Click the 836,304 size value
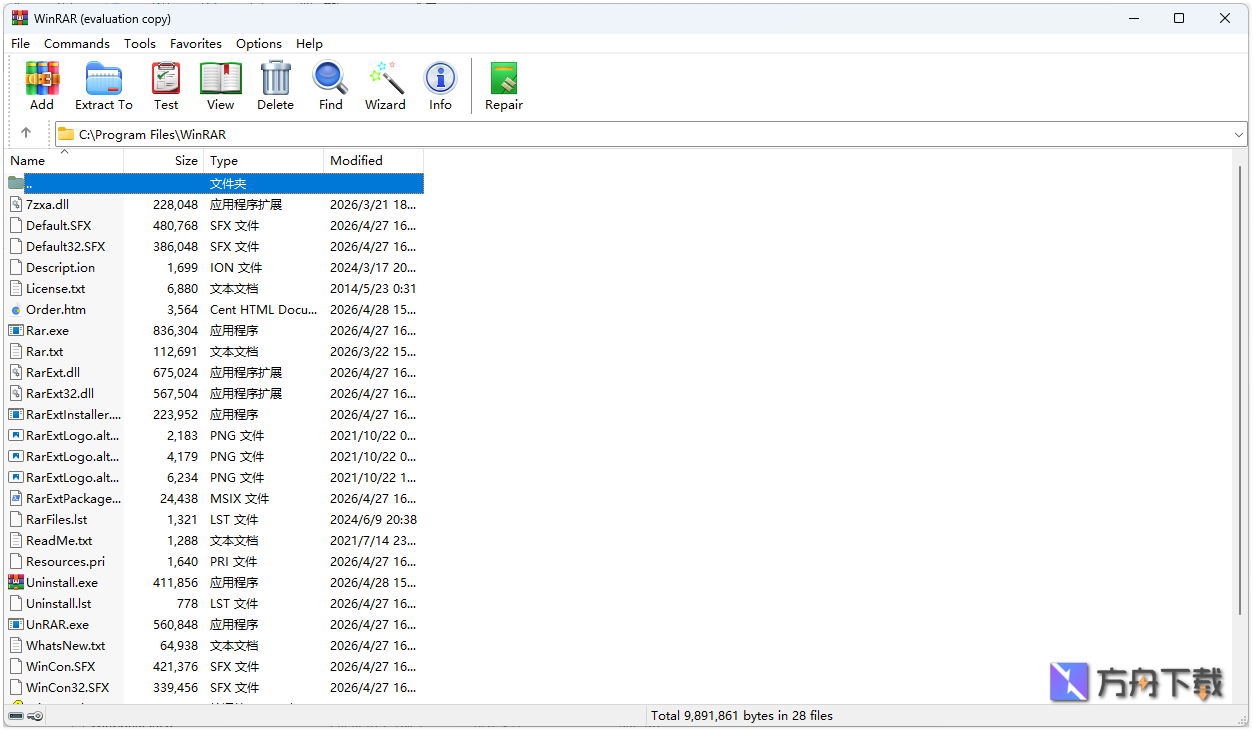The height and width of the screenshot is (731, 1253). pos(175,330)
